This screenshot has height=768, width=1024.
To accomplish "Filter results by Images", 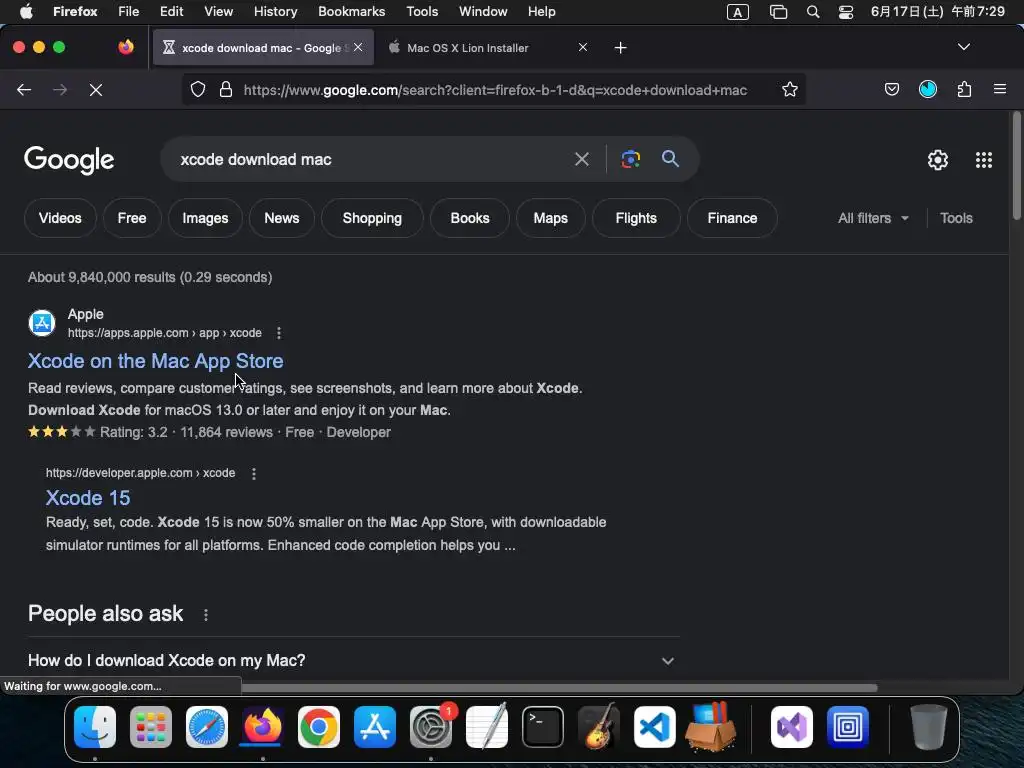I will coord(205,218).
